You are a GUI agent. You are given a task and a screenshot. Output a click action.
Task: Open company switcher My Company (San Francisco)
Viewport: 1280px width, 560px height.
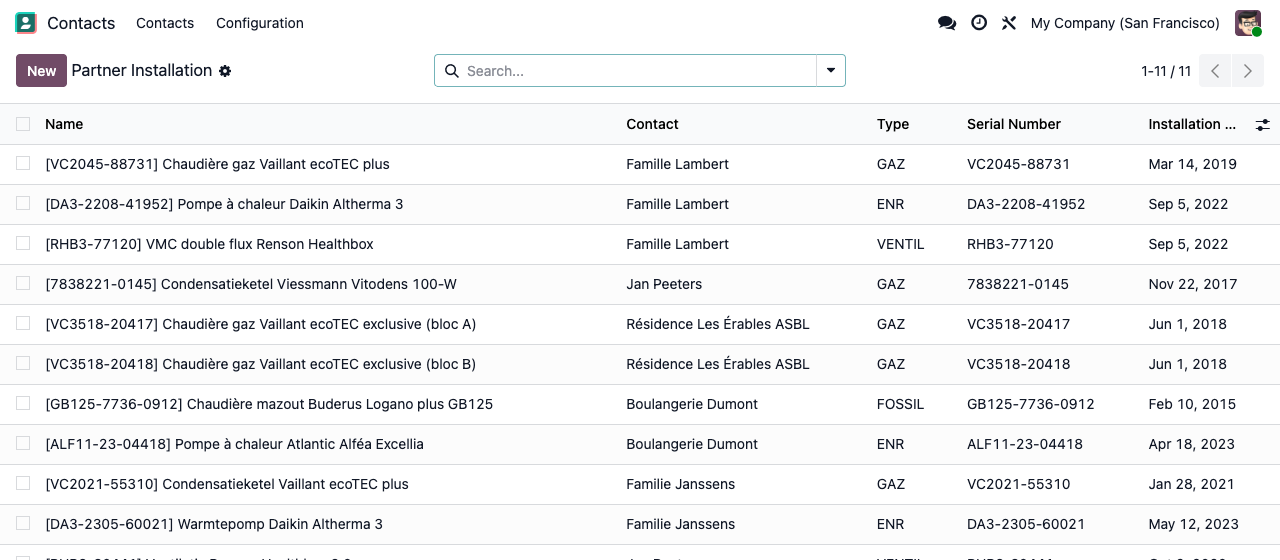click(1125, 23)
